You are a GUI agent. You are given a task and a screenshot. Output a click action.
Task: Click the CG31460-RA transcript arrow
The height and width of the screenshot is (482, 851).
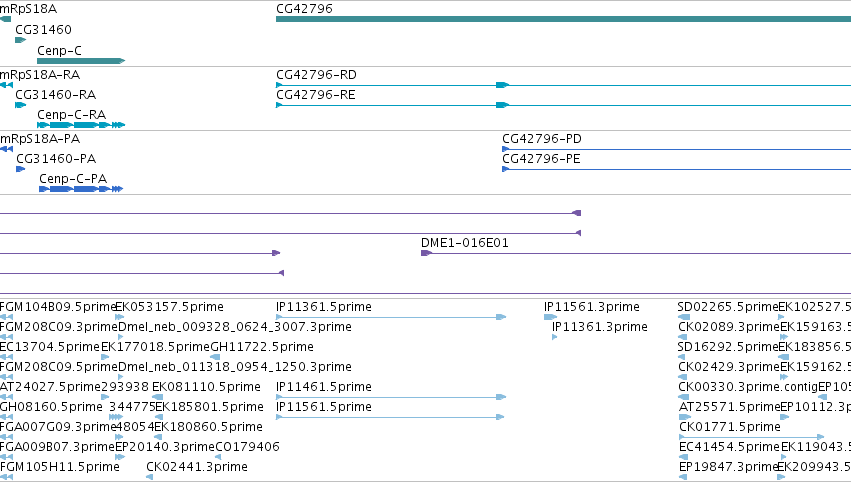[21, 105]
